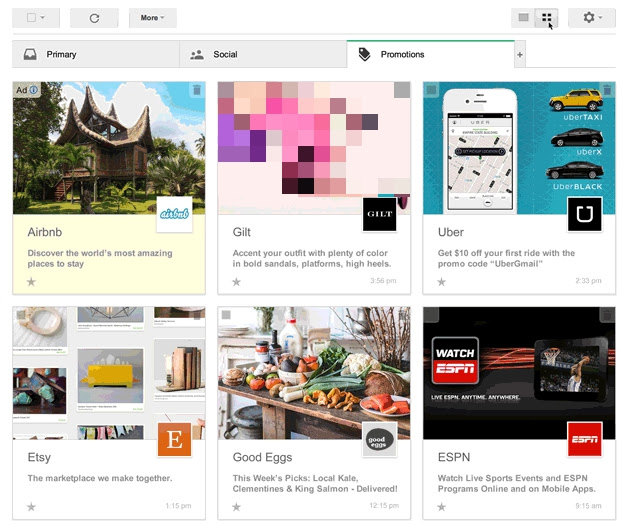The image size is (628, 524).
Task: Click the GILT logo badge
Action: pos(380,214)
